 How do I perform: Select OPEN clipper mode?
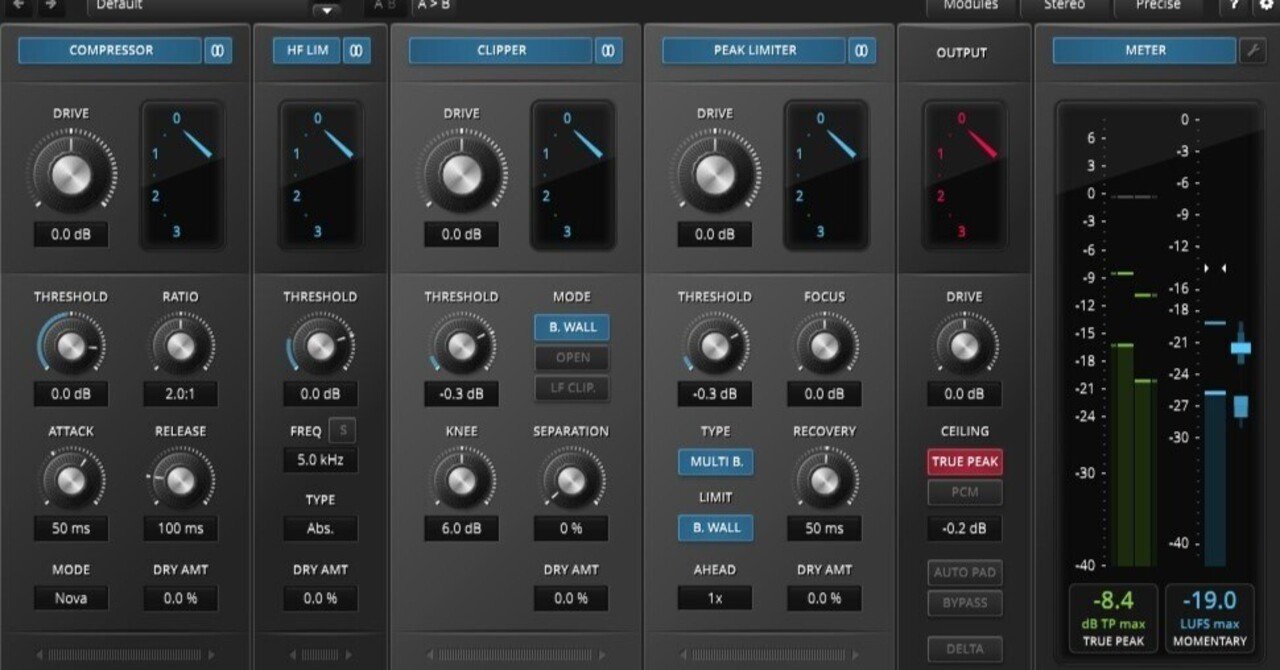pos(571,358)
